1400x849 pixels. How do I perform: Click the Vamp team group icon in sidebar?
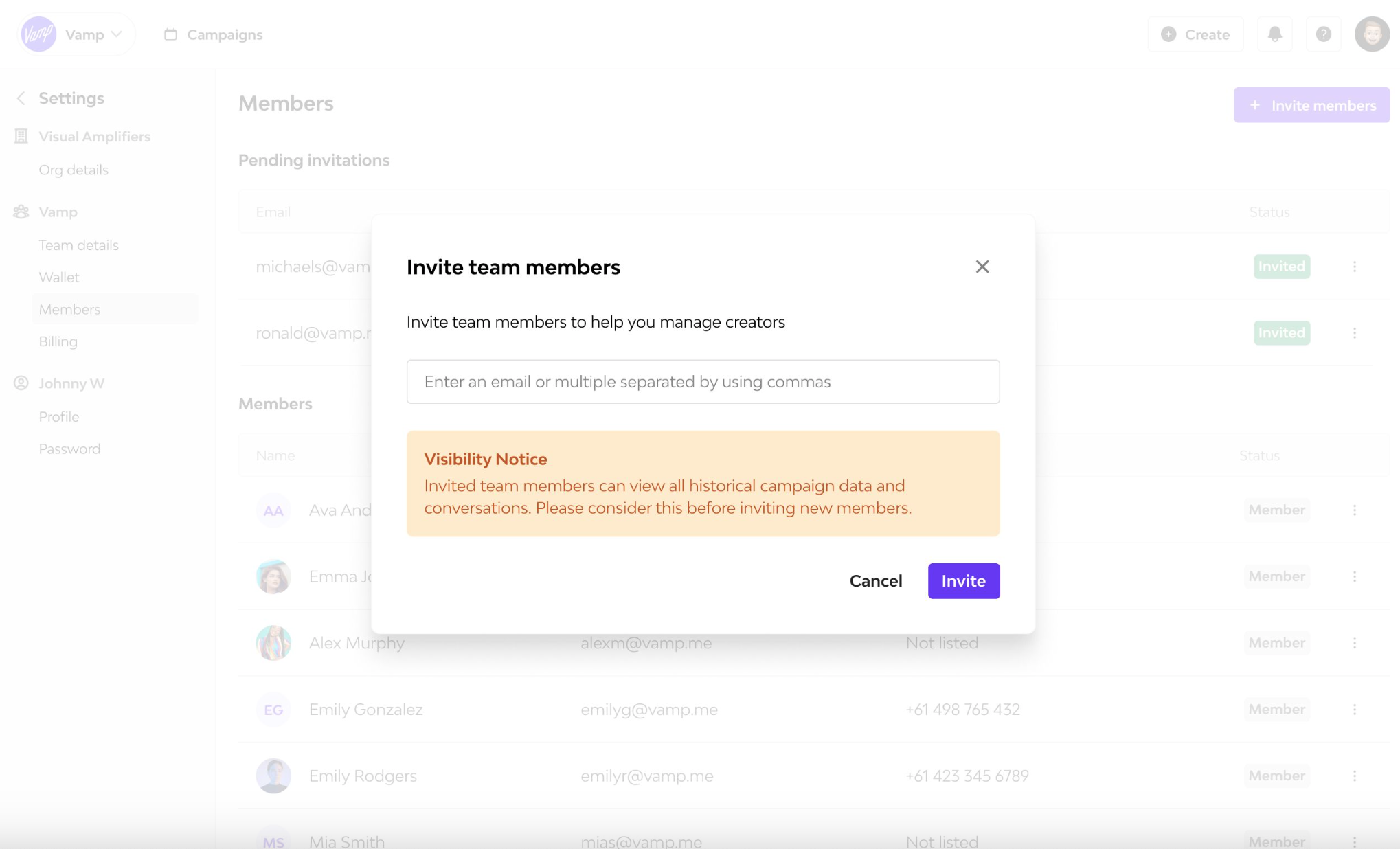[x=21, y=212]
